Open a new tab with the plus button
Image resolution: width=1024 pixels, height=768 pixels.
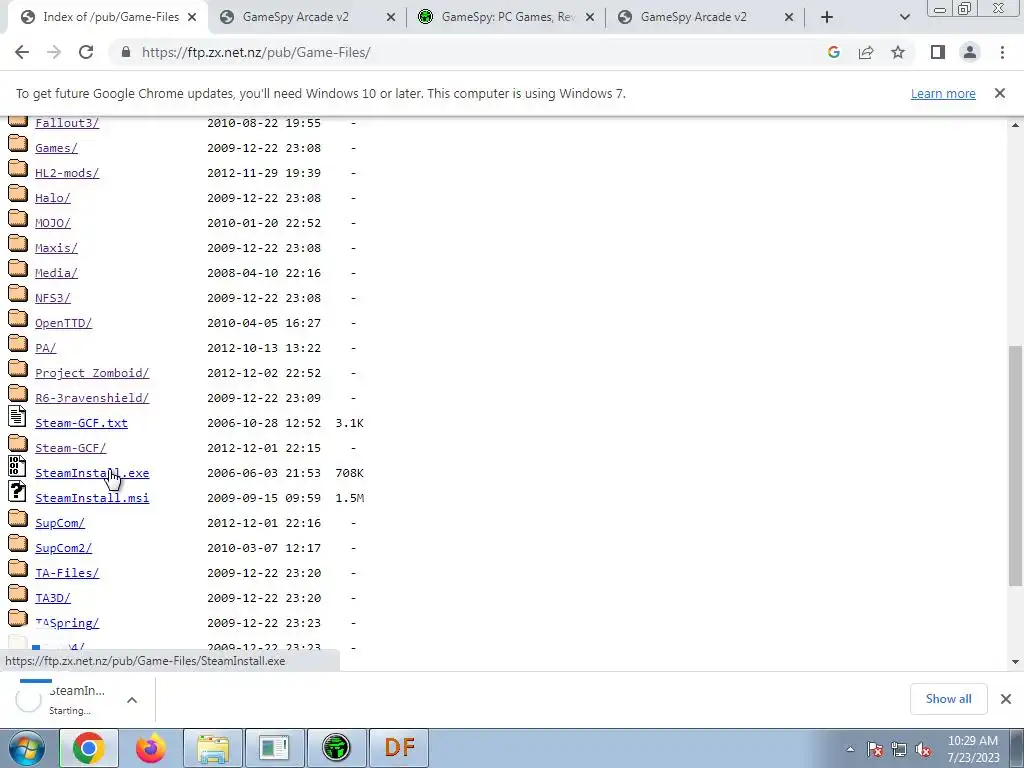827,17
